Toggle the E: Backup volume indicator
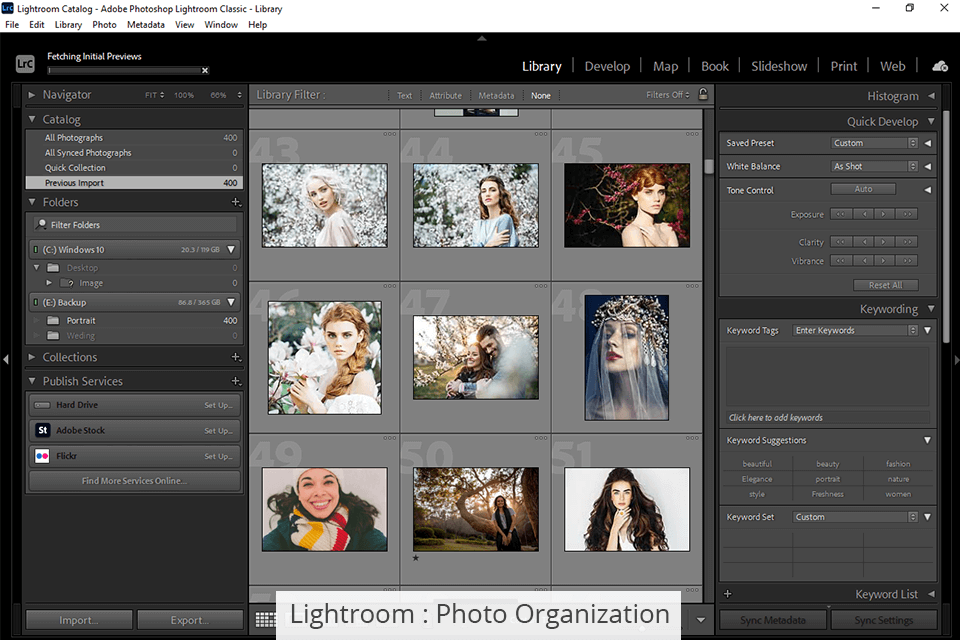 click(36, 302)
